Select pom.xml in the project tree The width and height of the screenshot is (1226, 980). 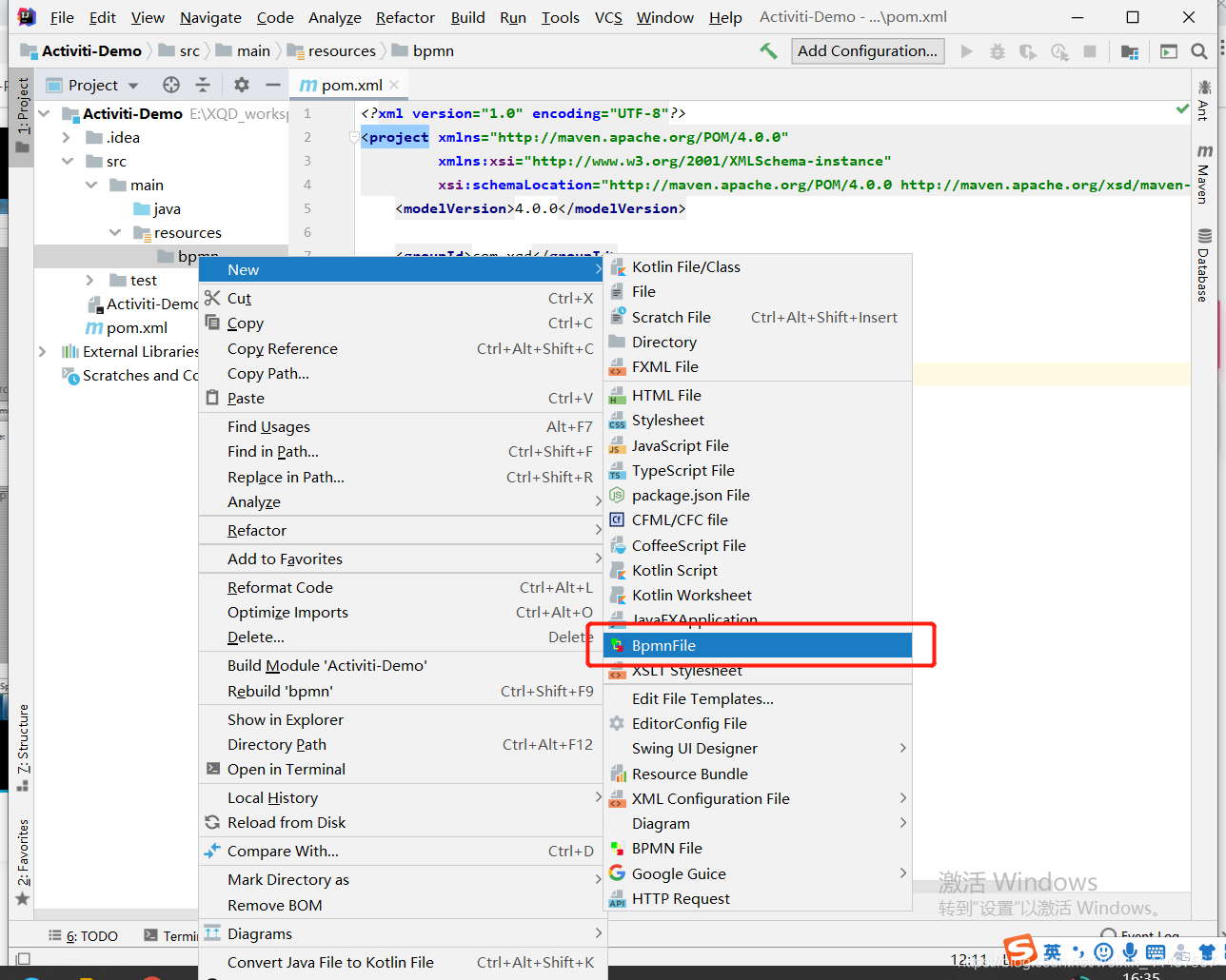[x=127, y=327]
